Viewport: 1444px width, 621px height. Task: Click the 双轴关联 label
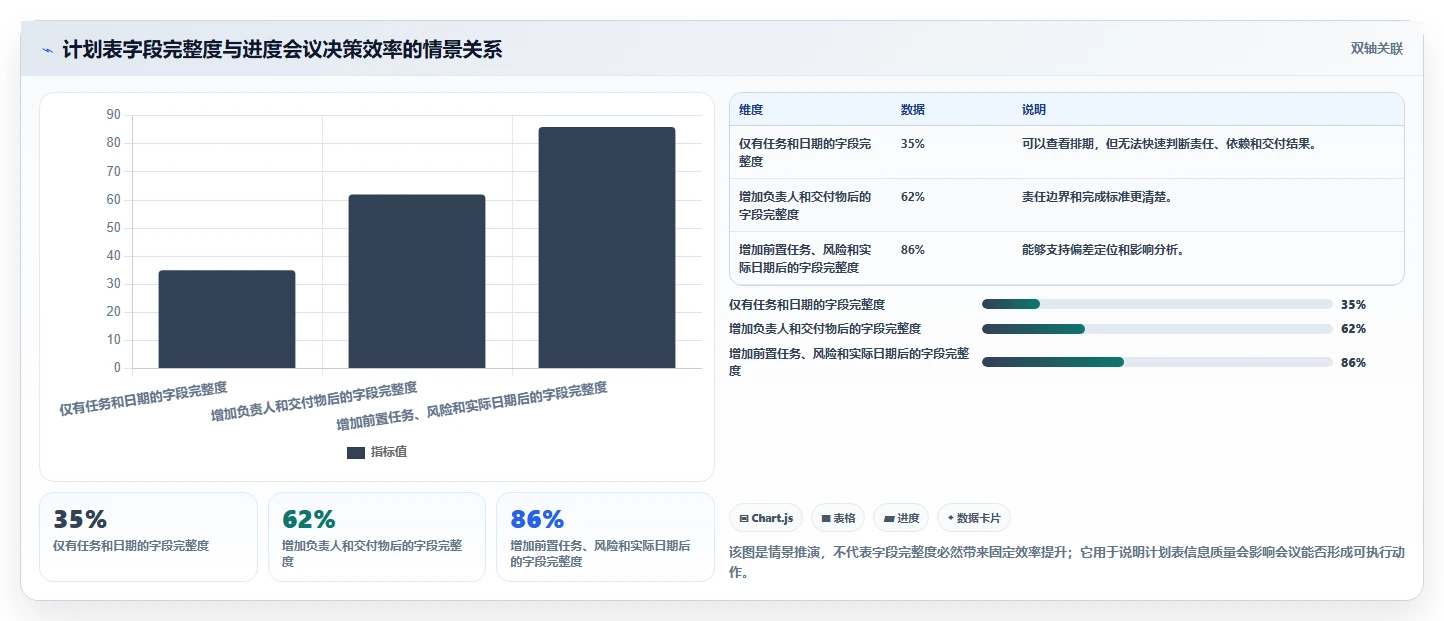click(x=1377, y=49)
